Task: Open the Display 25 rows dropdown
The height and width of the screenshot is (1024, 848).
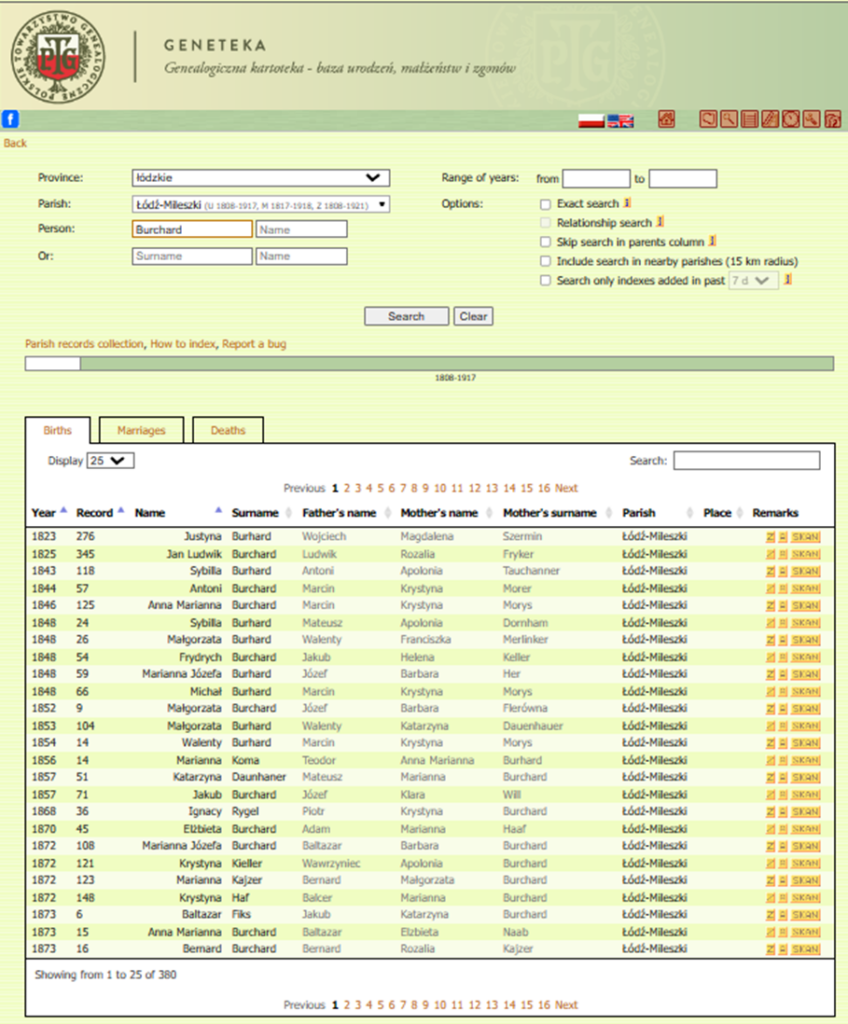Action: (x=110, y=461)
